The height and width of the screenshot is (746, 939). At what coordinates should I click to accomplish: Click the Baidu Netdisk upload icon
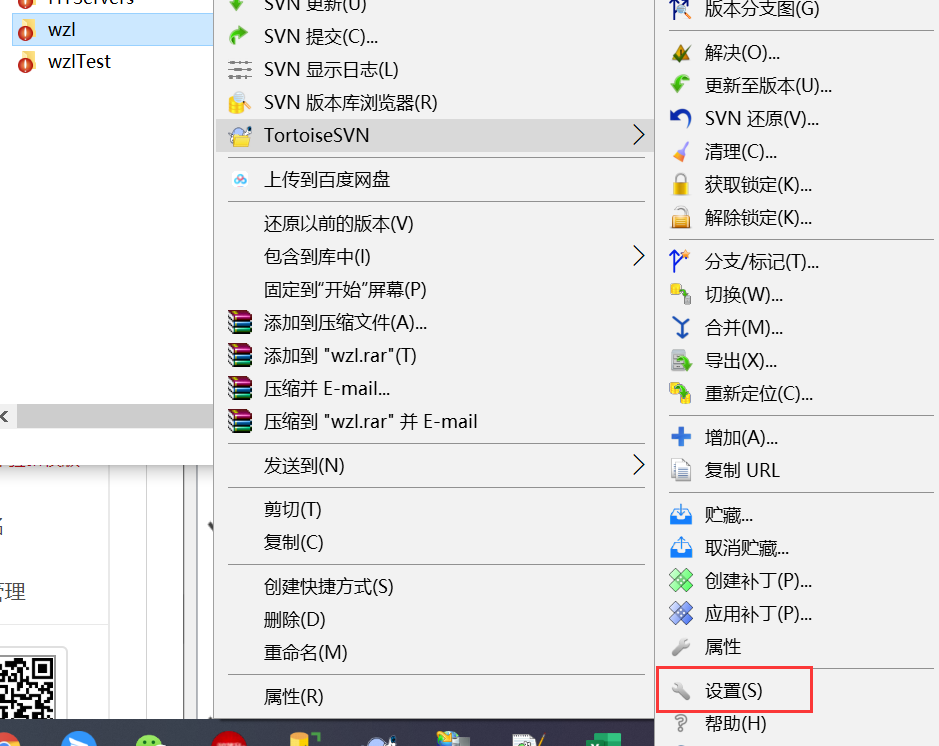pyautogui.click(x=240, y=179)
